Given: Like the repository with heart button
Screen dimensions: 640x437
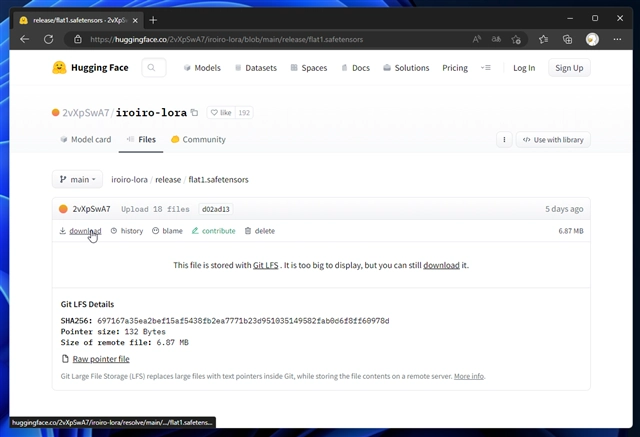Looking at the screenshot, I should pos(221,113).
